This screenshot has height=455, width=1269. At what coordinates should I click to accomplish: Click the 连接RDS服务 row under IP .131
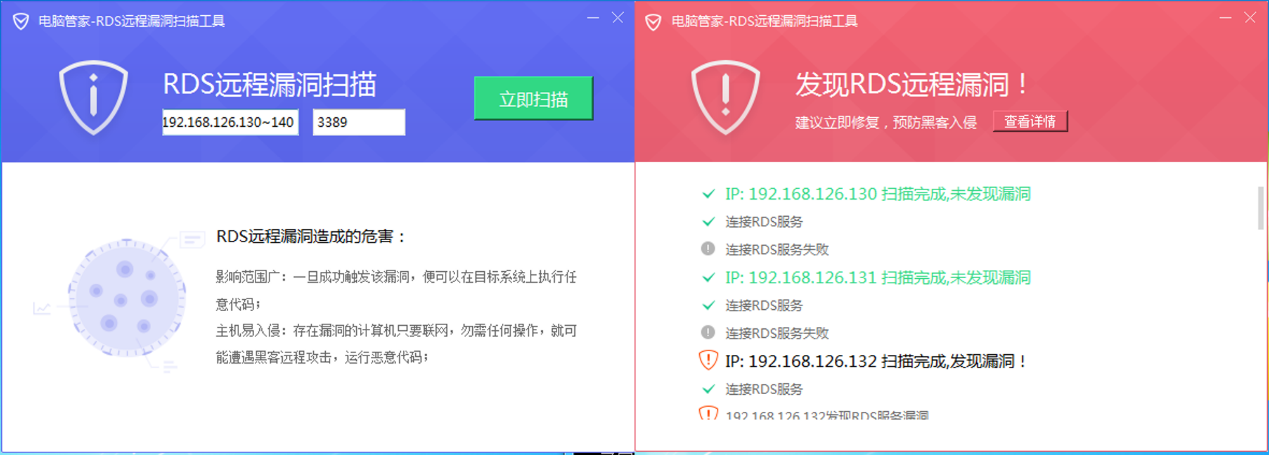(x=764, y=305)
